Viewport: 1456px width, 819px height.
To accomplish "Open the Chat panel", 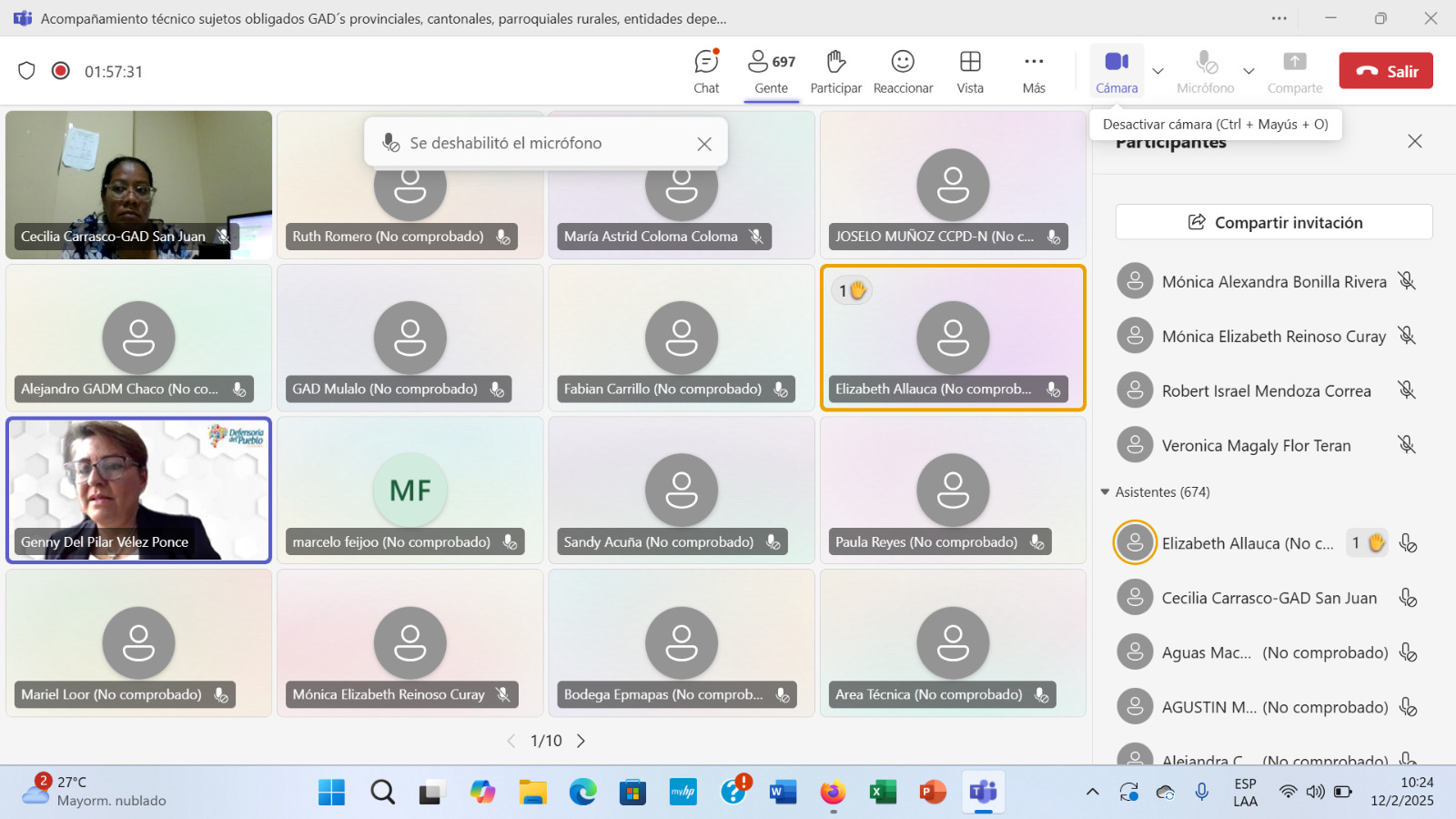I will point(706,72).
